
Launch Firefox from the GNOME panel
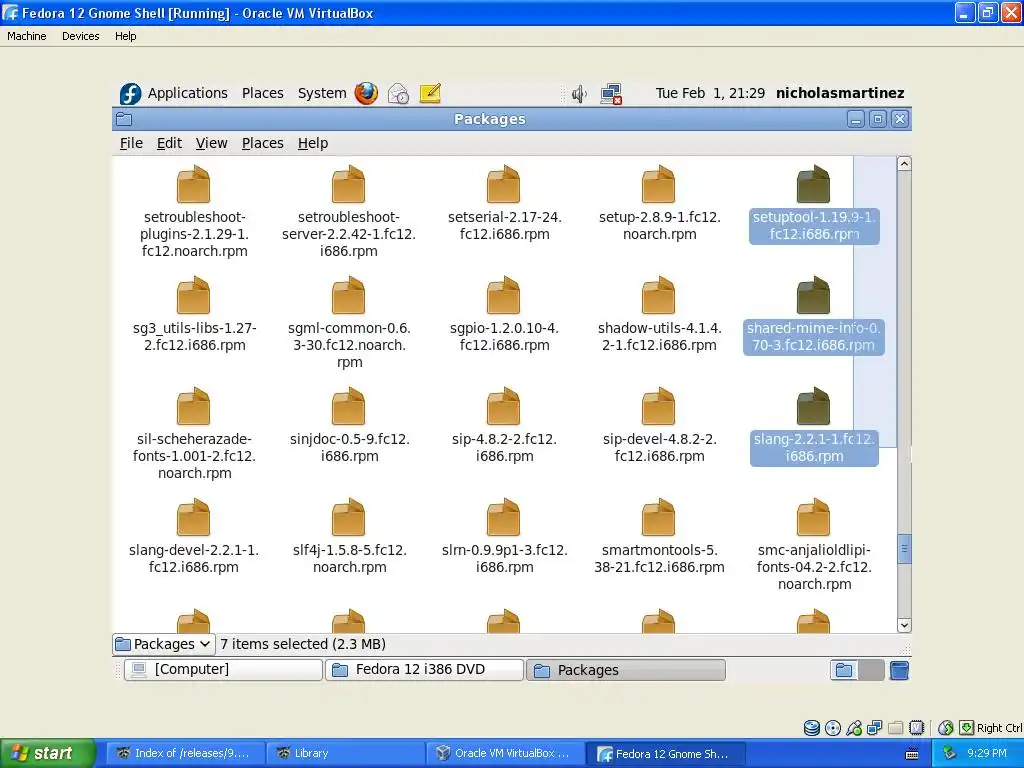pos(366,93)
